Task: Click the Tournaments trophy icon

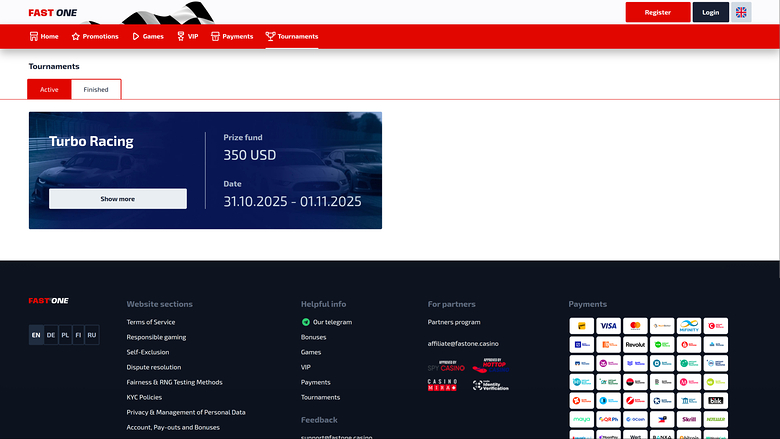Action: [x=270, y=36]
